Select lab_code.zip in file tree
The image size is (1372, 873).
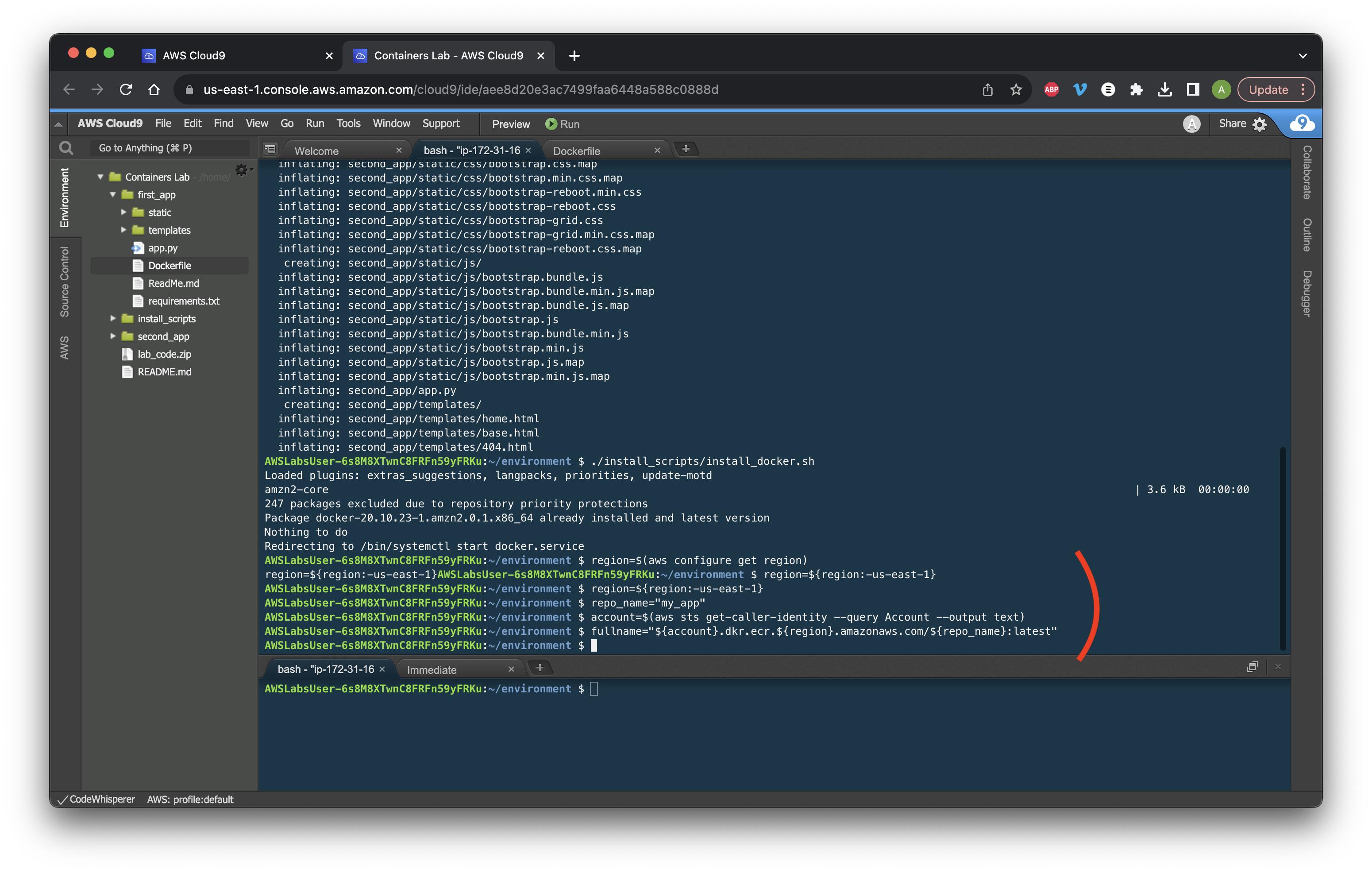tap(164, 354)
